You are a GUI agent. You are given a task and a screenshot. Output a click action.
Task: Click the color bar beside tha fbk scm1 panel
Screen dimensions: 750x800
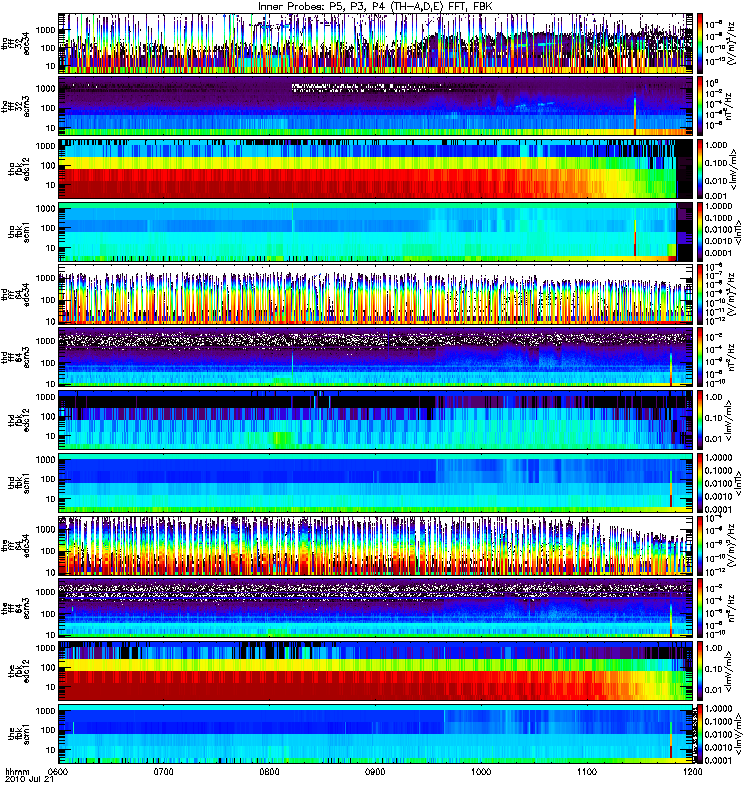[700, 232]
